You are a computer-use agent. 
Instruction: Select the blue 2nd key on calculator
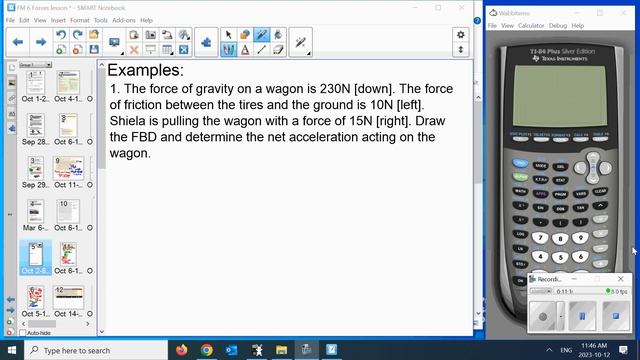[520, 163]
